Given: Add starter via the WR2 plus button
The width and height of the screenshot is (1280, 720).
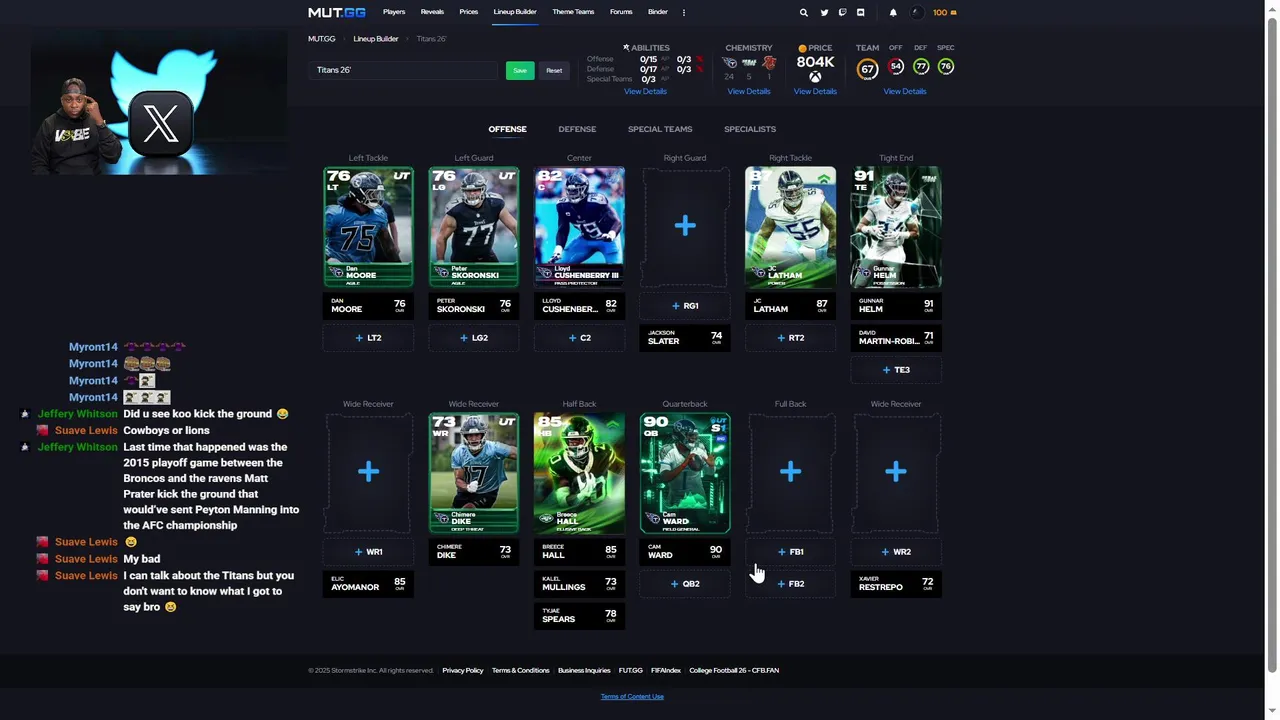Looking at the screenshot, I should click(896, 552).
